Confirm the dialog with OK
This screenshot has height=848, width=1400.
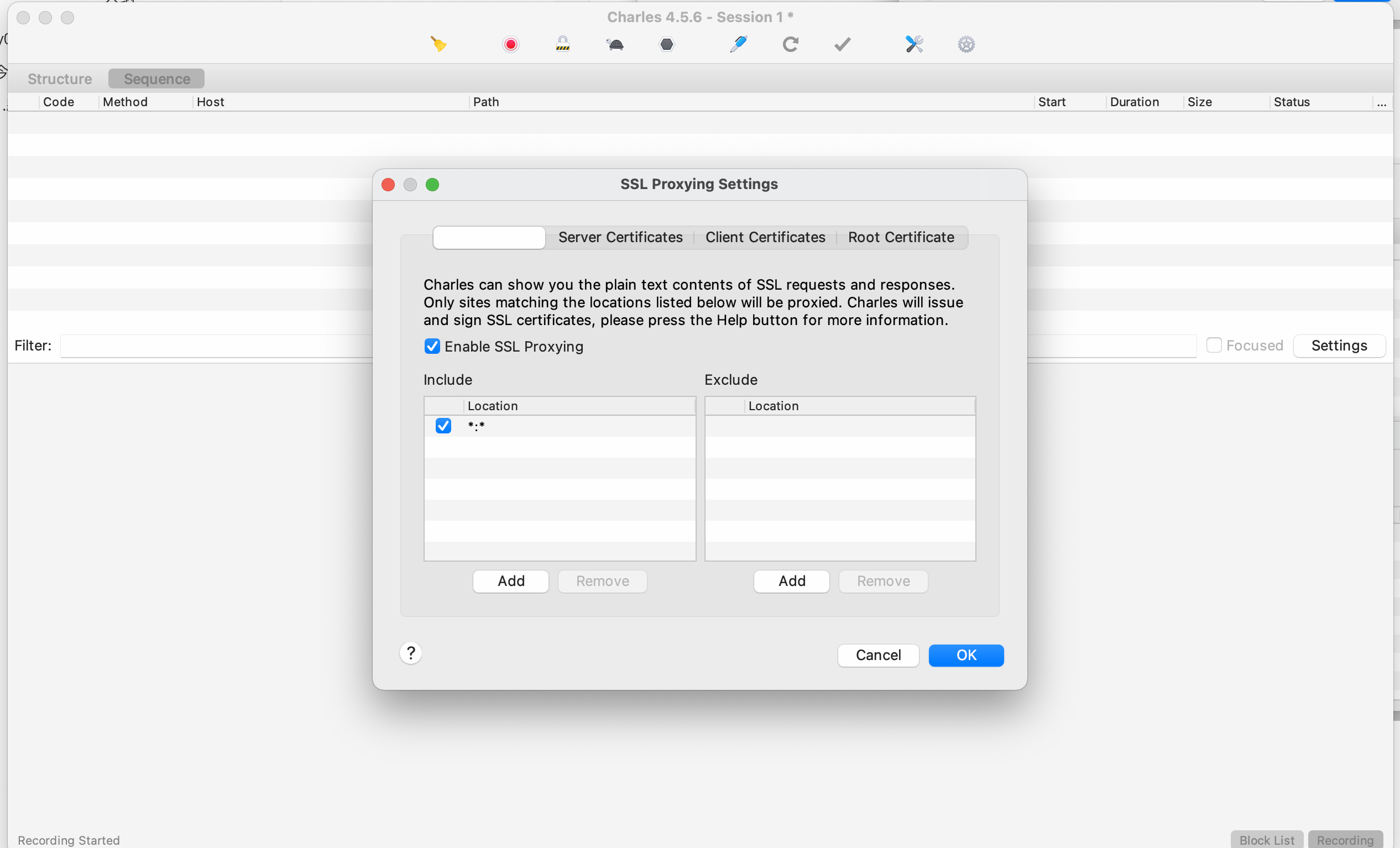pyautogui.click(x=966, y=656)
